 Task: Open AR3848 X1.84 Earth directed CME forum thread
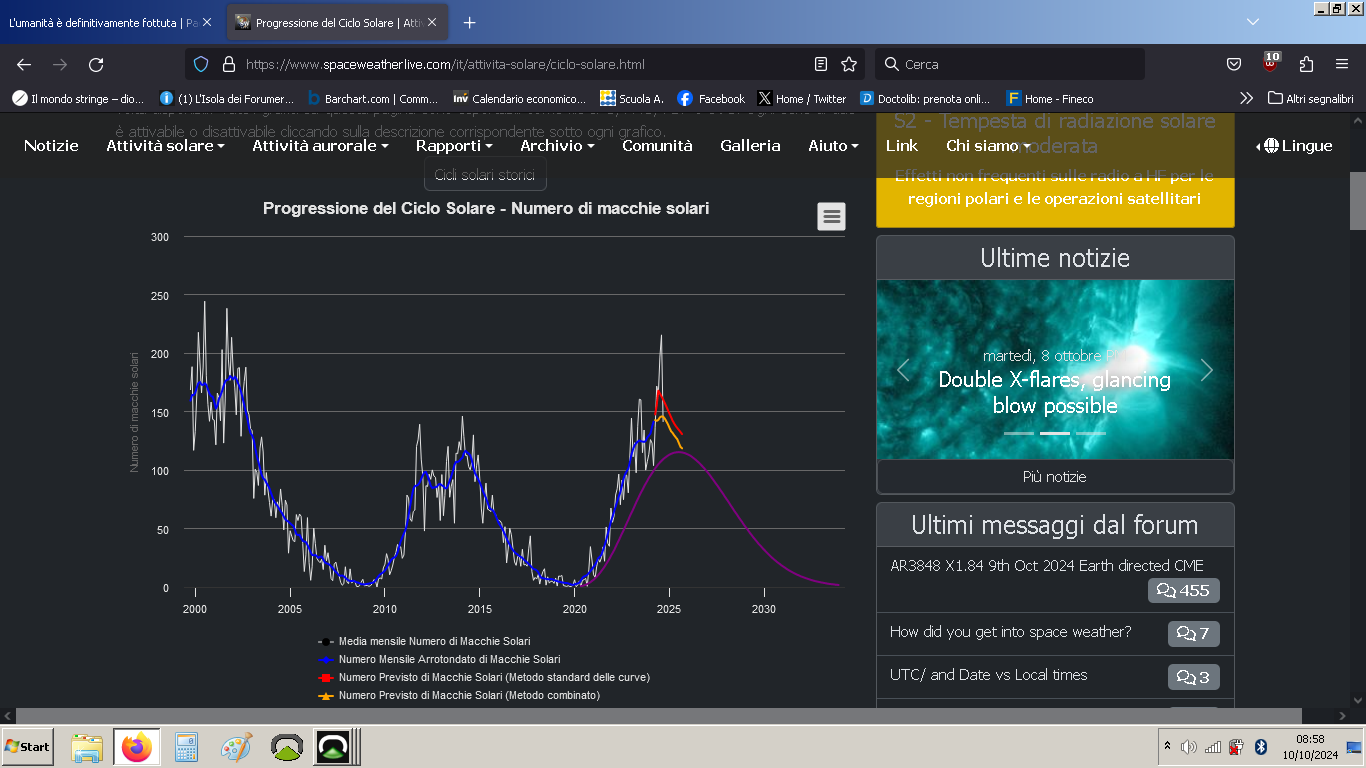[1047, 565]
